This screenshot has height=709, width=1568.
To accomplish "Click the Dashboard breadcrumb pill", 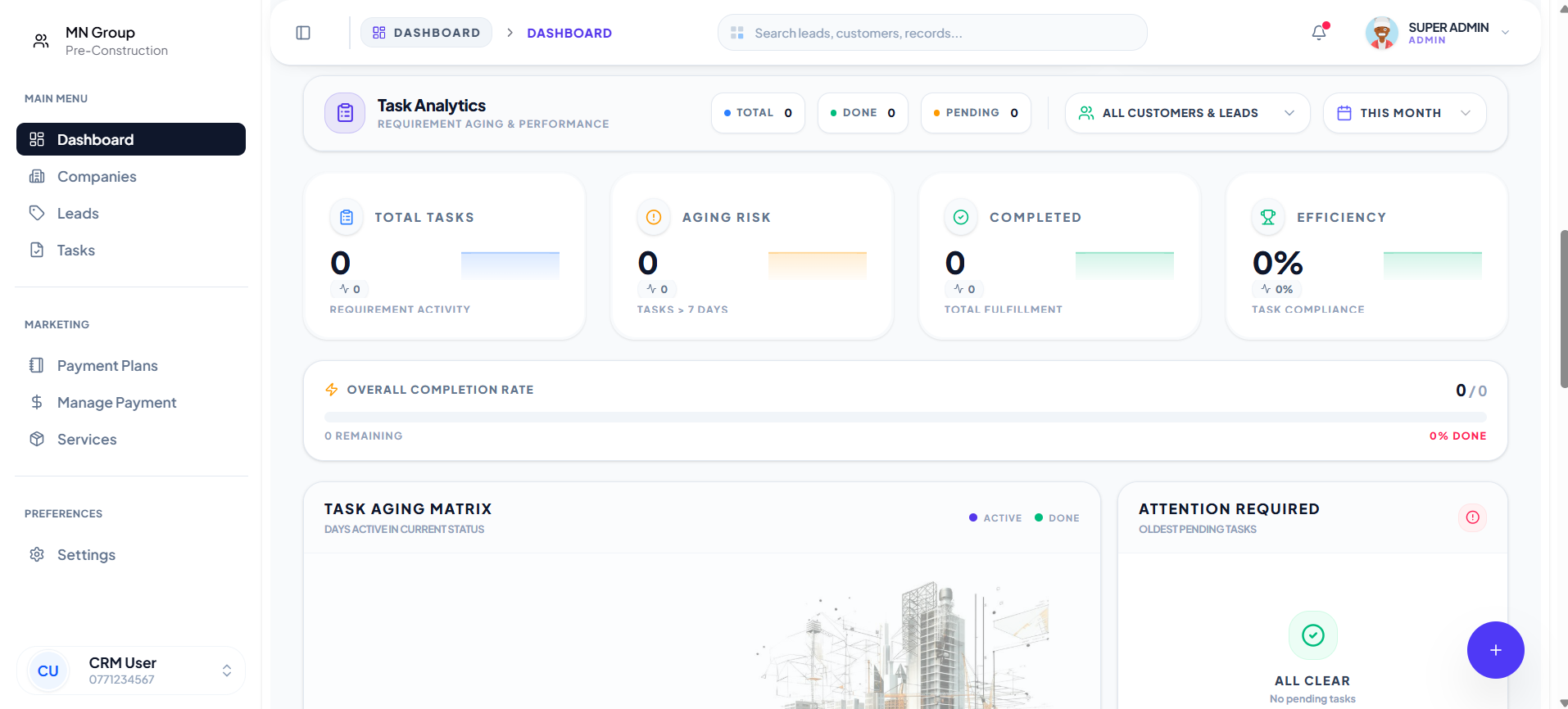I will pyautogui.click(x=427, y=33).
